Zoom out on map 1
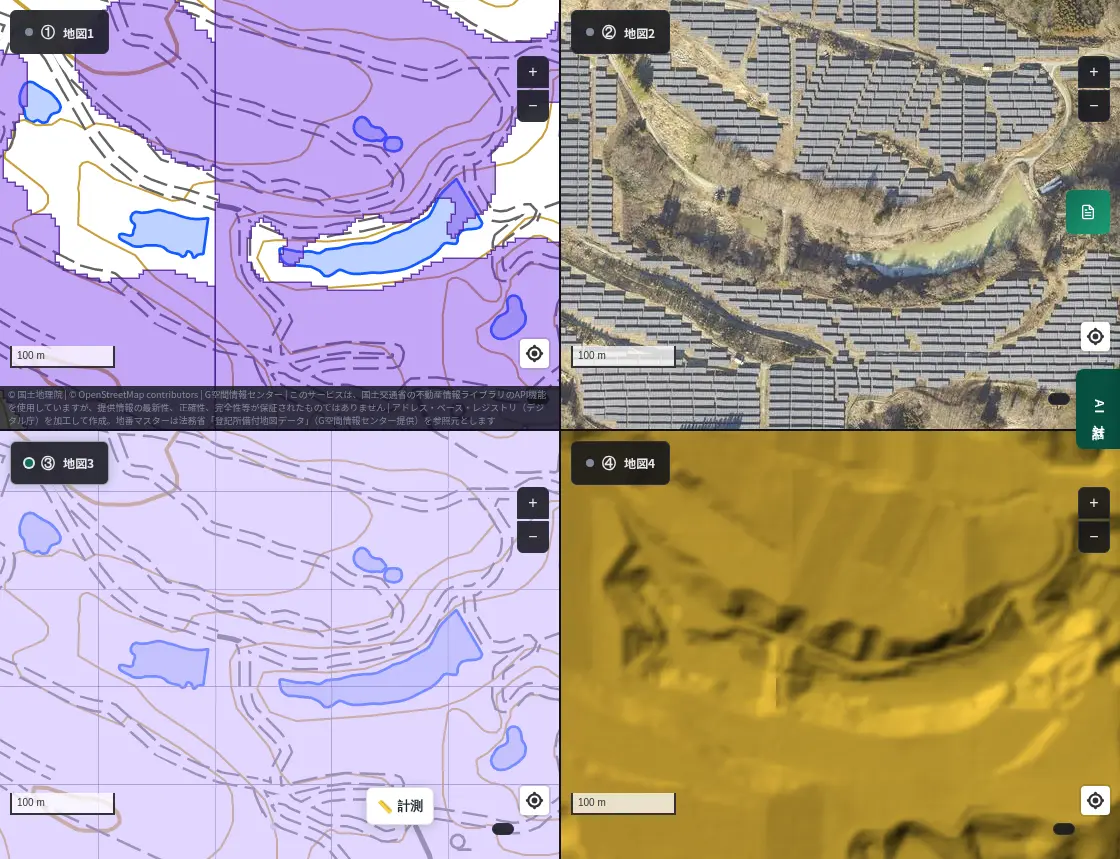Screen dimensions: 1120x859 coord(533,106)
